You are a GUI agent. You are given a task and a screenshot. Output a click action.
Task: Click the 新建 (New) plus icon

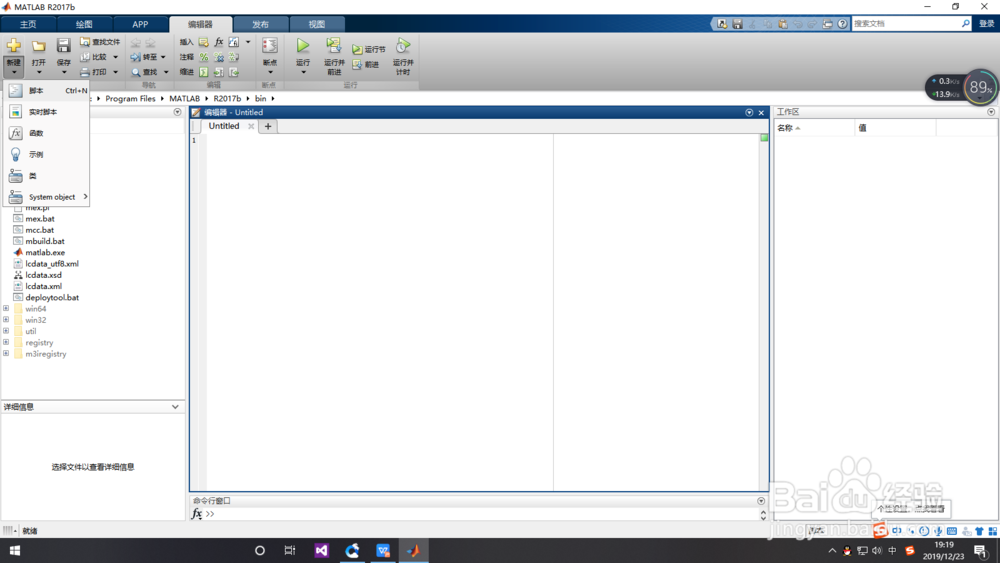tap(13, 46)
